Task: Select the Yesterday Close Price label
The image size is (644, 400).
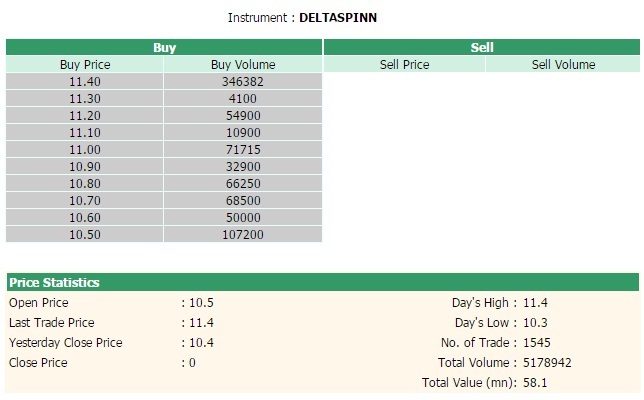Action: click(x=66, y=342)
